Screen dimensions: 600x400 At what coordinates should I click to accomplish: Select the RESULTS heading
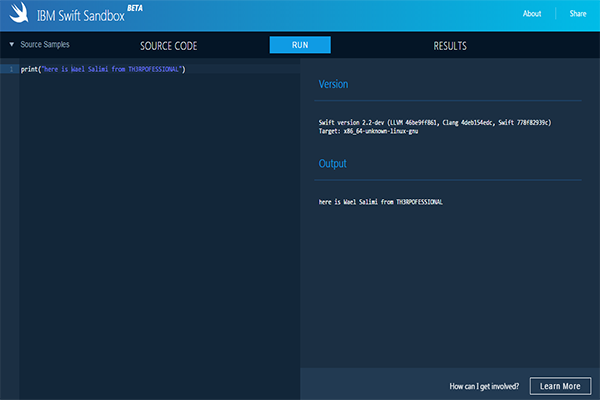point(450,46)
